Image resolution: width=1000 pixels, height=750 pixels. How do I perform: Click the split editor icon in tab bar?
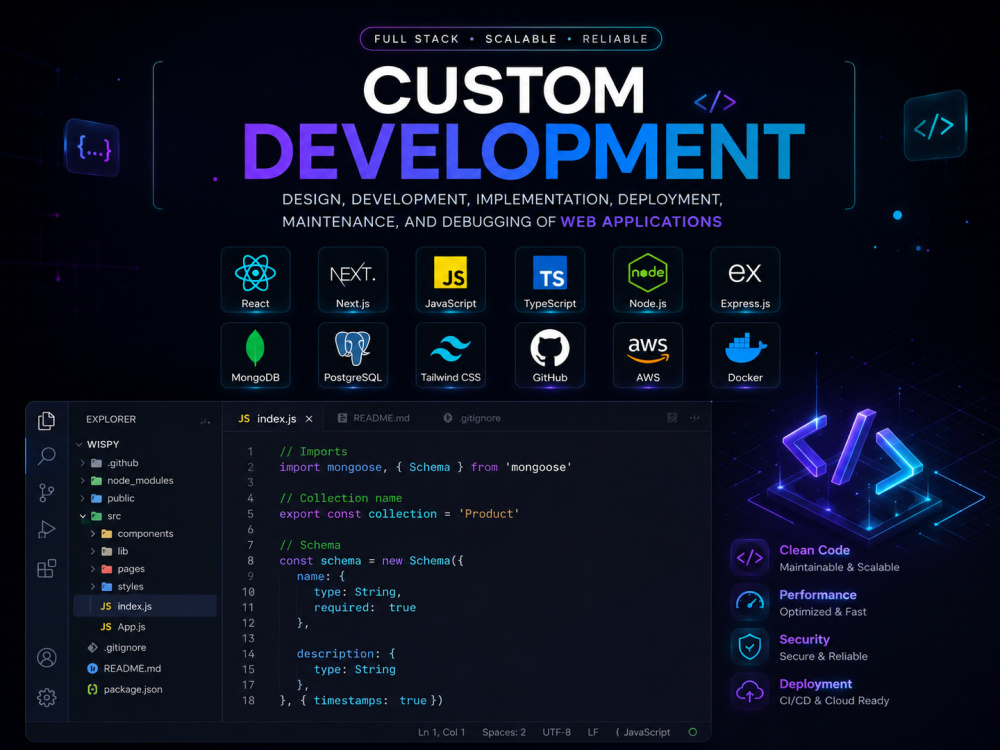pos(672,418)
